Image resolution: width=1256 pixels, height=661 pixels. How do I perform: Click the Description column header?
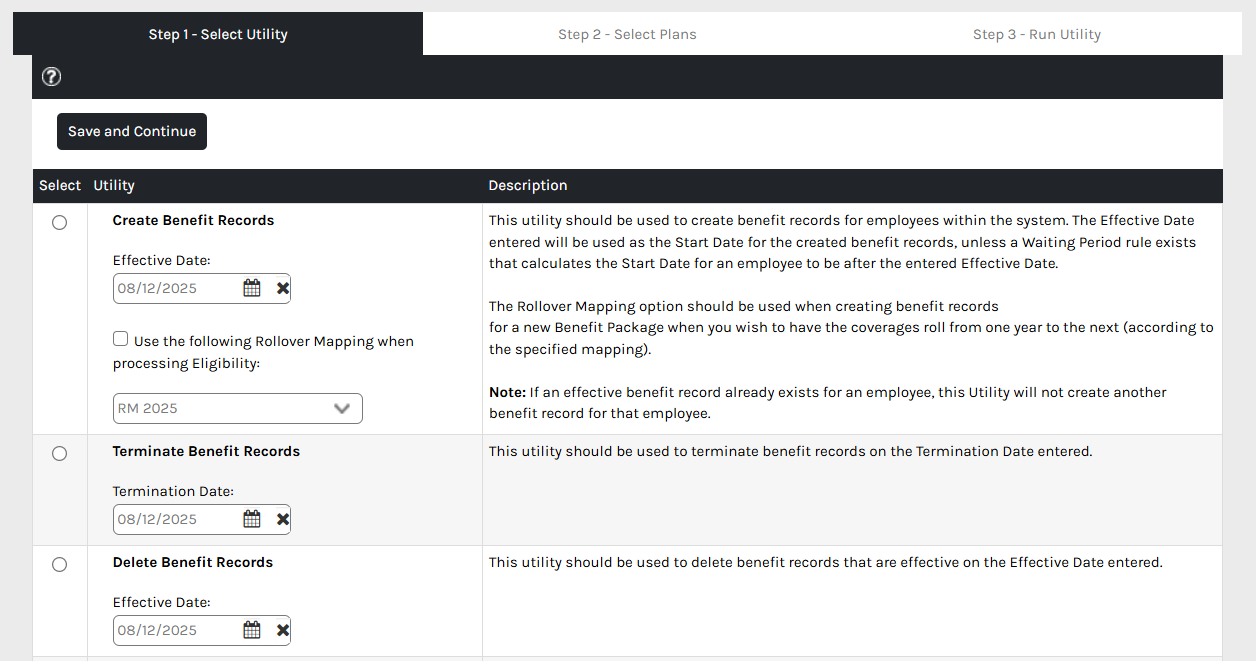pos(528,185)
